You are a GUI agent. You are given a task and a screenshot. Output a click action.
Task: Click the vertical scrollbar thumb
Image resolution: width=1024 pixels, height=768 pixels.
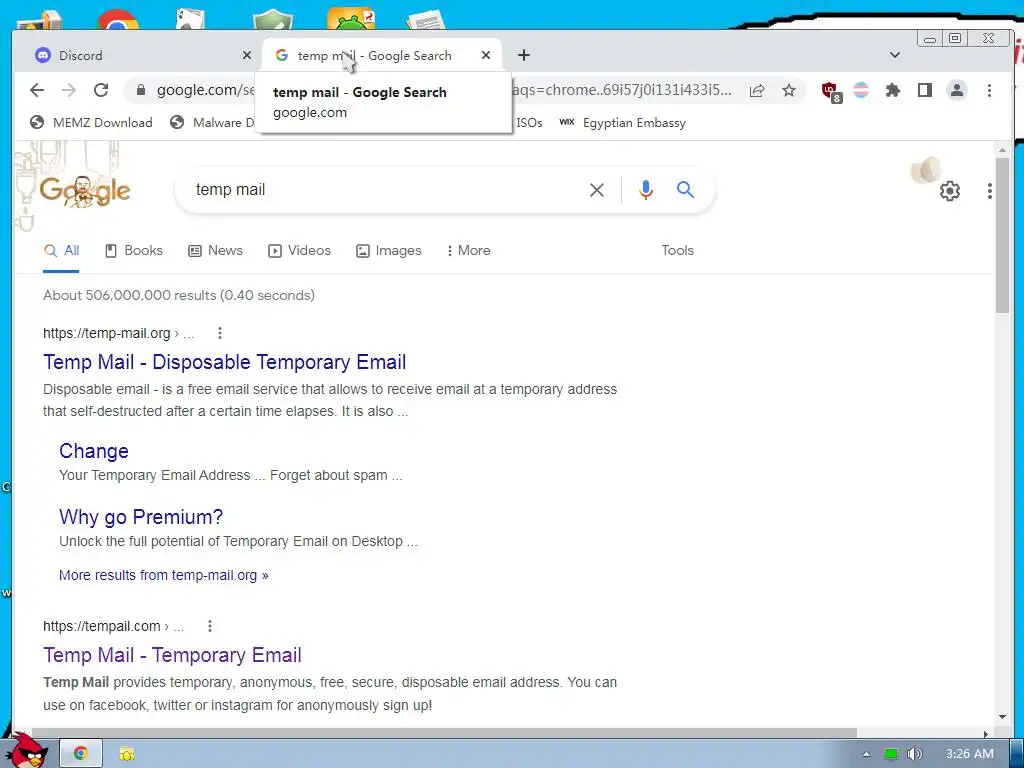tap(1002, 235)
